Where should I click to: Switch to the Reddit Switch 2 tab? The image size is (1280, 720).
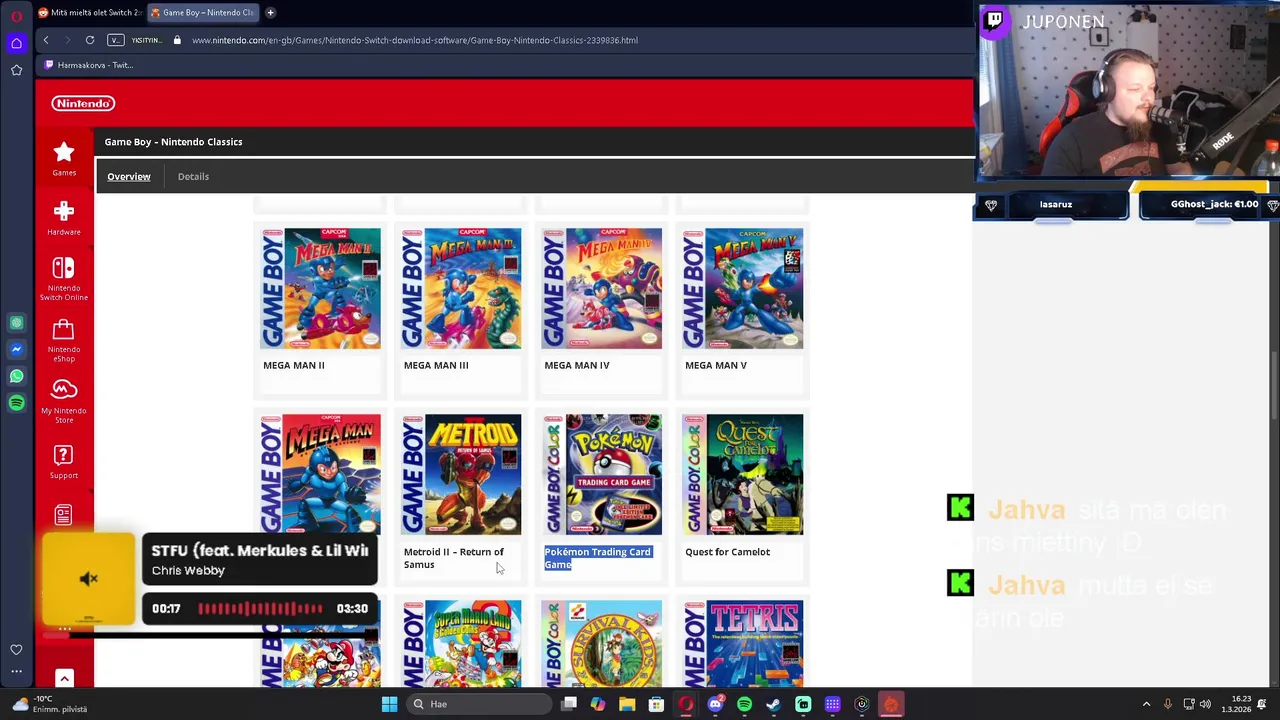coord(89,12)
